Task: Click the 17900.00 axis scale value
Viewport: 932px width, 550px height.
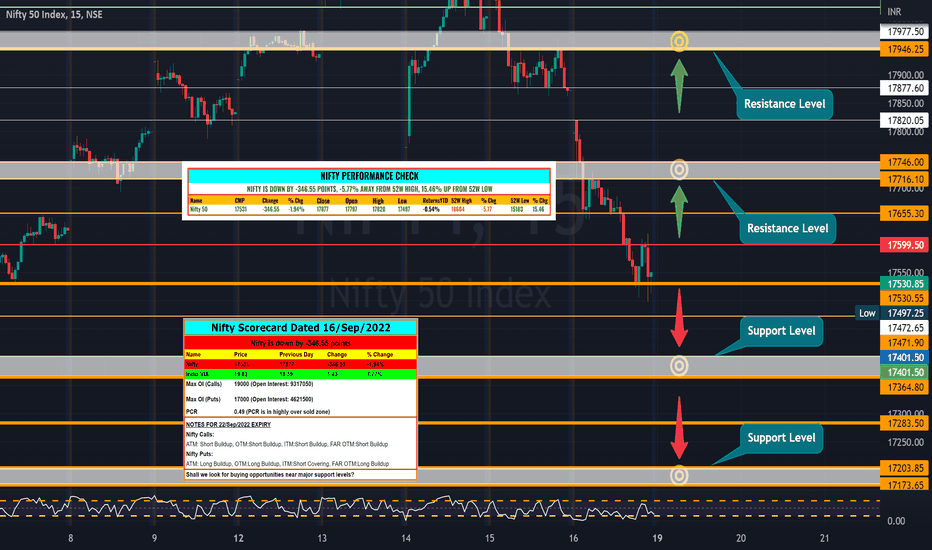Action: tap(905, 75)
